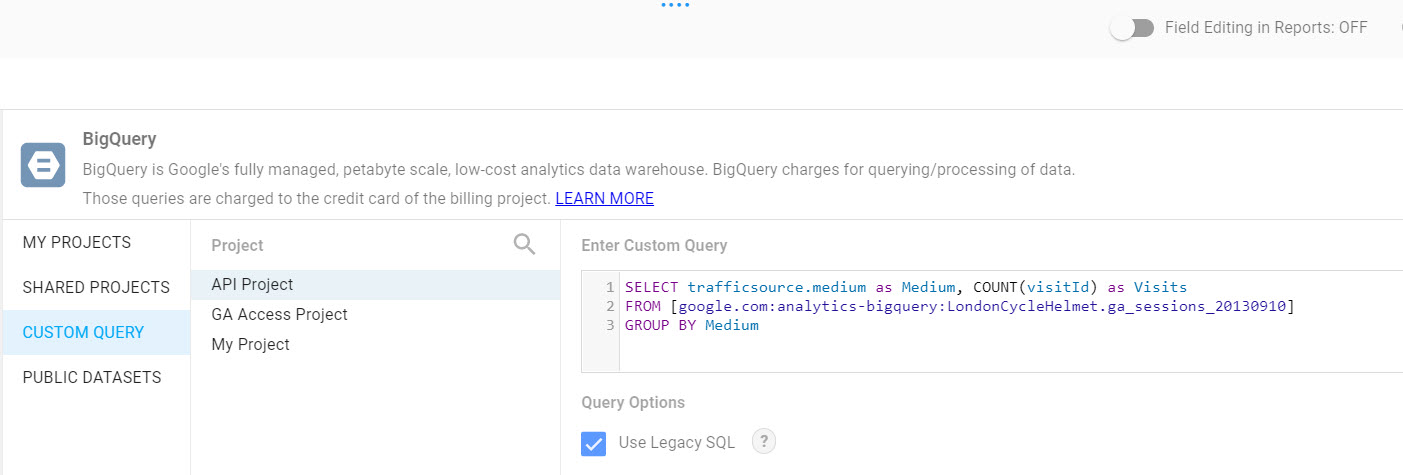Click the Use Legacy SQL label text
Viewport: 1403px width, 475px height.
(676, 443)
